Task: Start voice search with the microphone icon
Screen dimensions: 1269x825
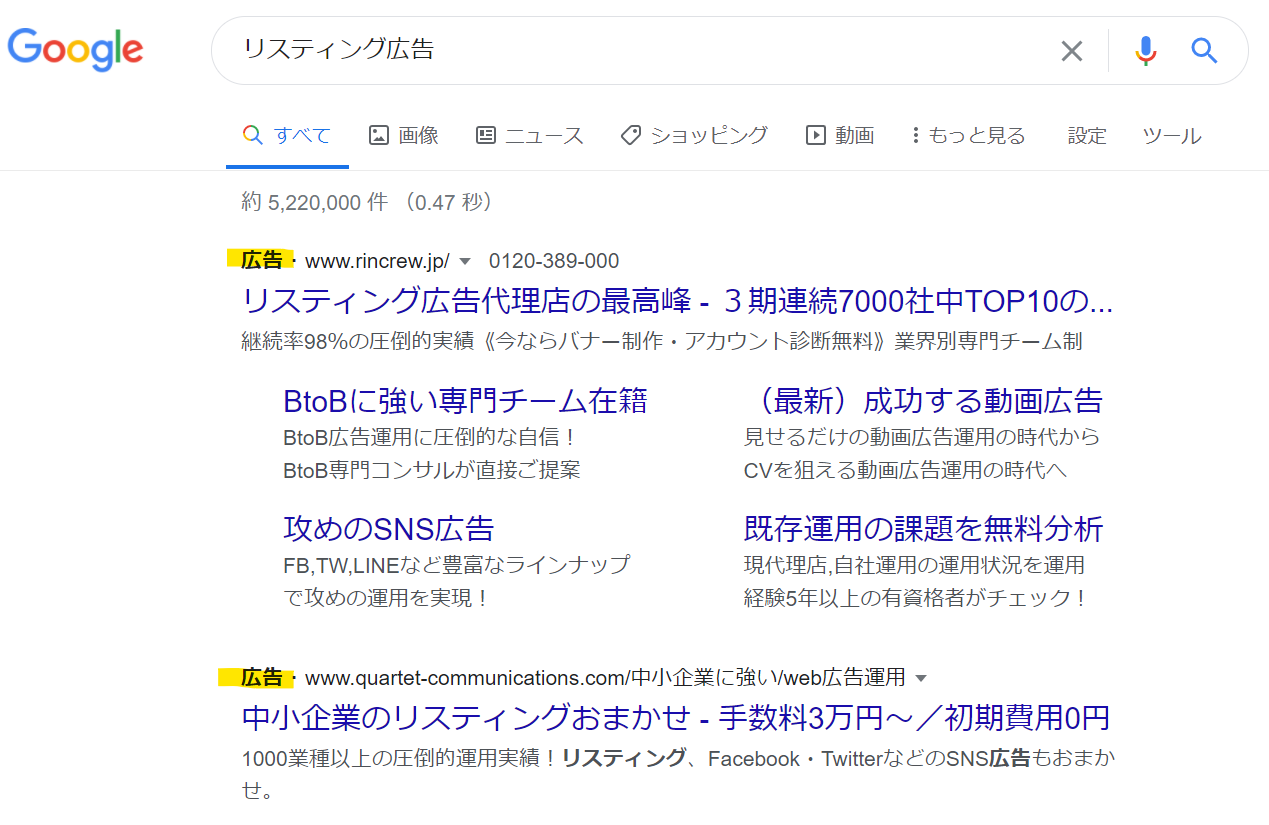Action: (1146, 51)
